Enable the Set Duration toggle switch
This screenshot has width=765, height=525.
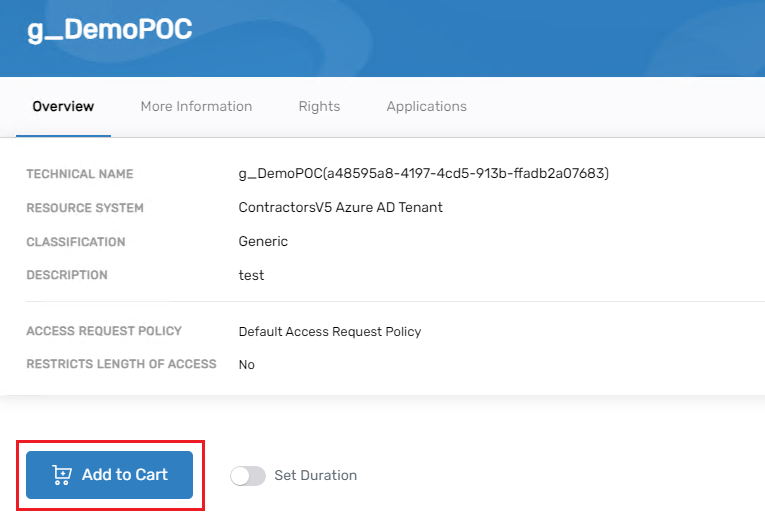(x=248, y=476)
